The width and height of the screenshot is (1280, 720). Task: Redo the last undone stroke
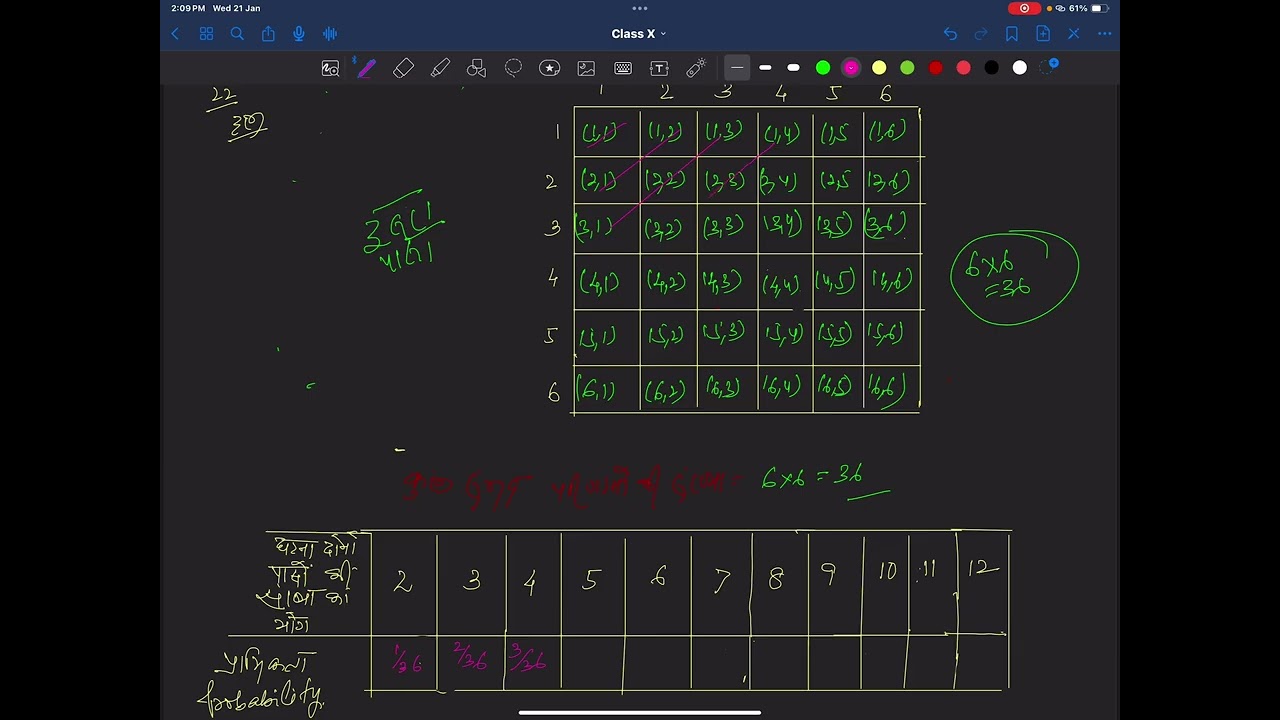(981, 34)
